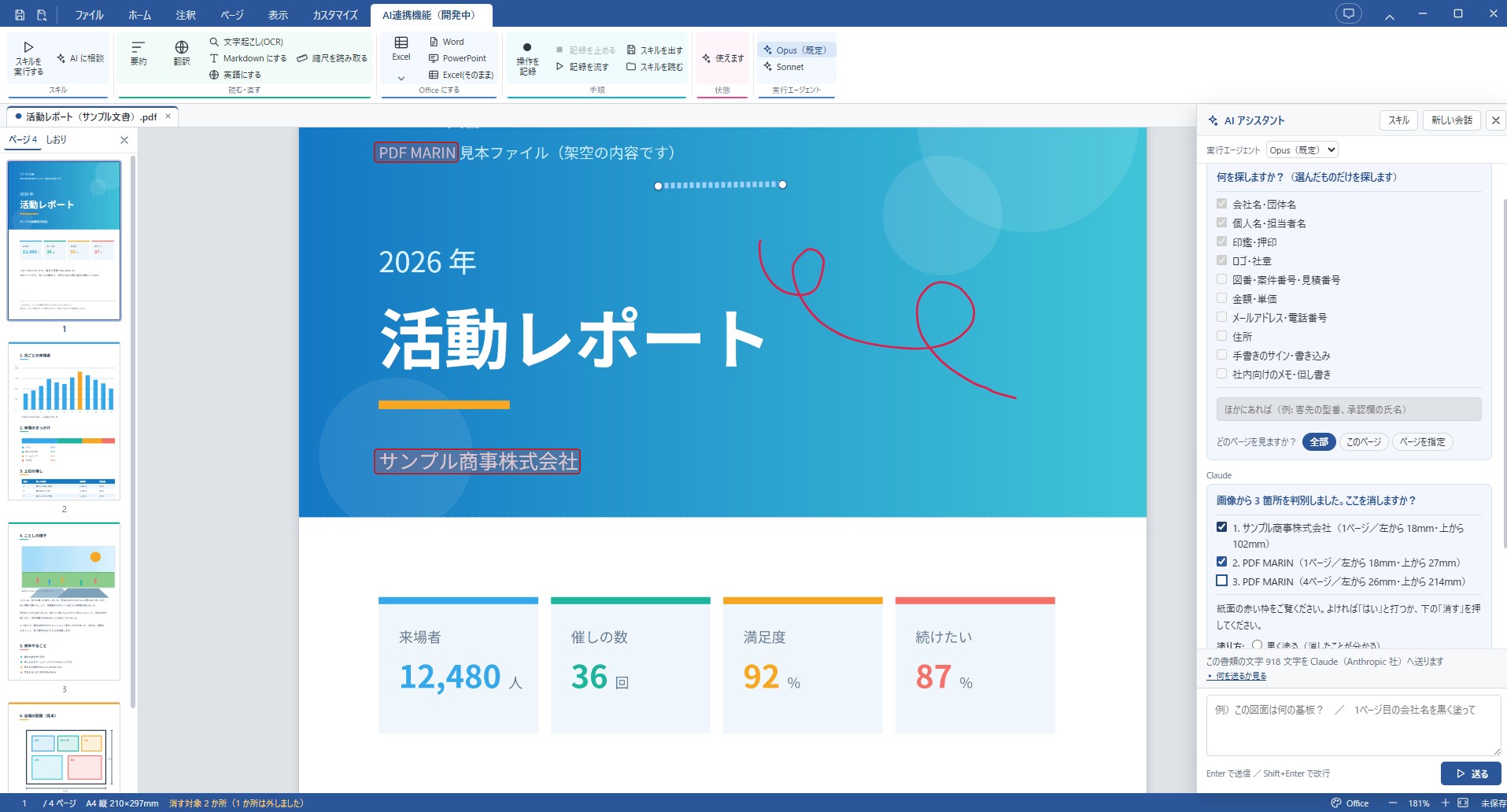Run the skill (スキルを実行する)
Screen dimensions: 1507x812
click(28, 59)
